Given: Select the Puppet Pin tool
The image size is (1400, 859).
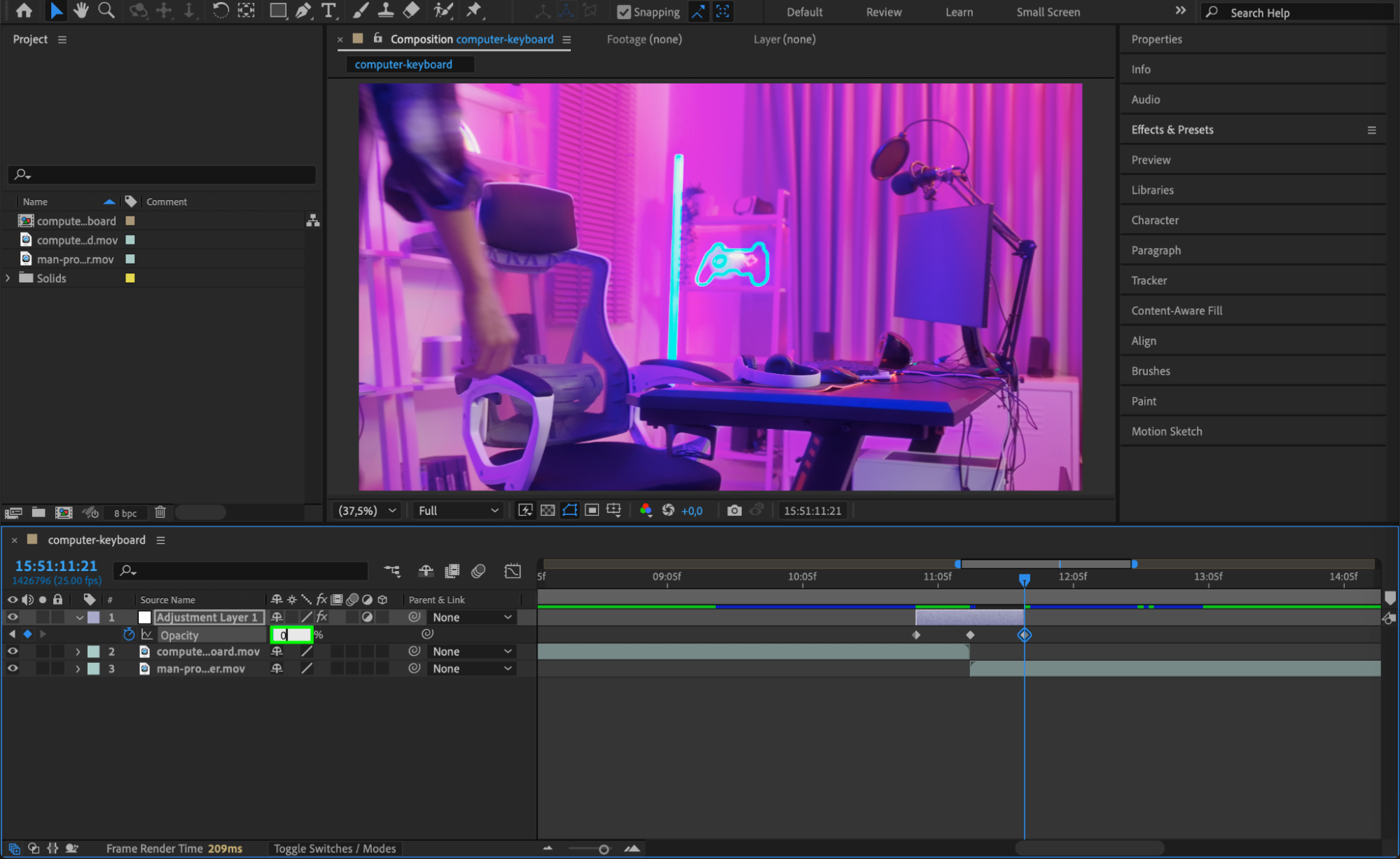Looking at the screenshot, I should coord(474,11).
